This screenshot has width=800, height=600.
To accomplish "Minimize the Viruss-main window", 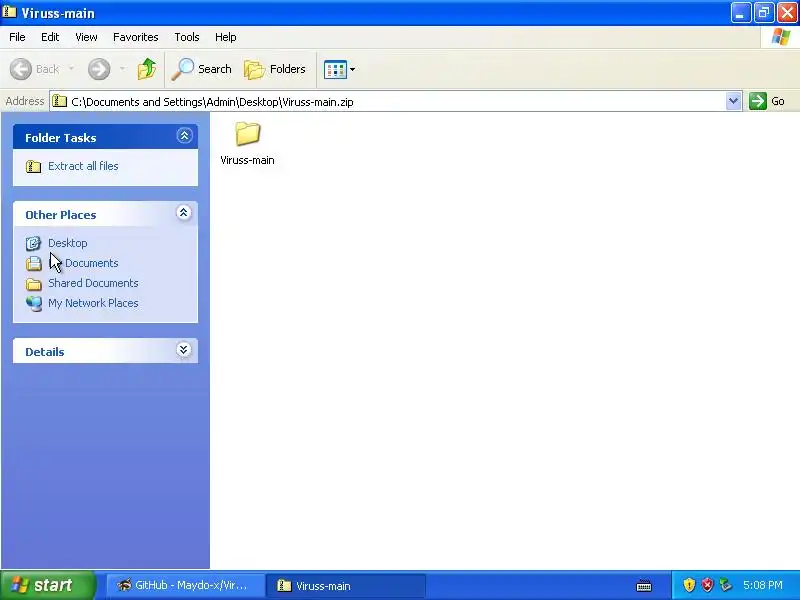I will pos(741,13).
